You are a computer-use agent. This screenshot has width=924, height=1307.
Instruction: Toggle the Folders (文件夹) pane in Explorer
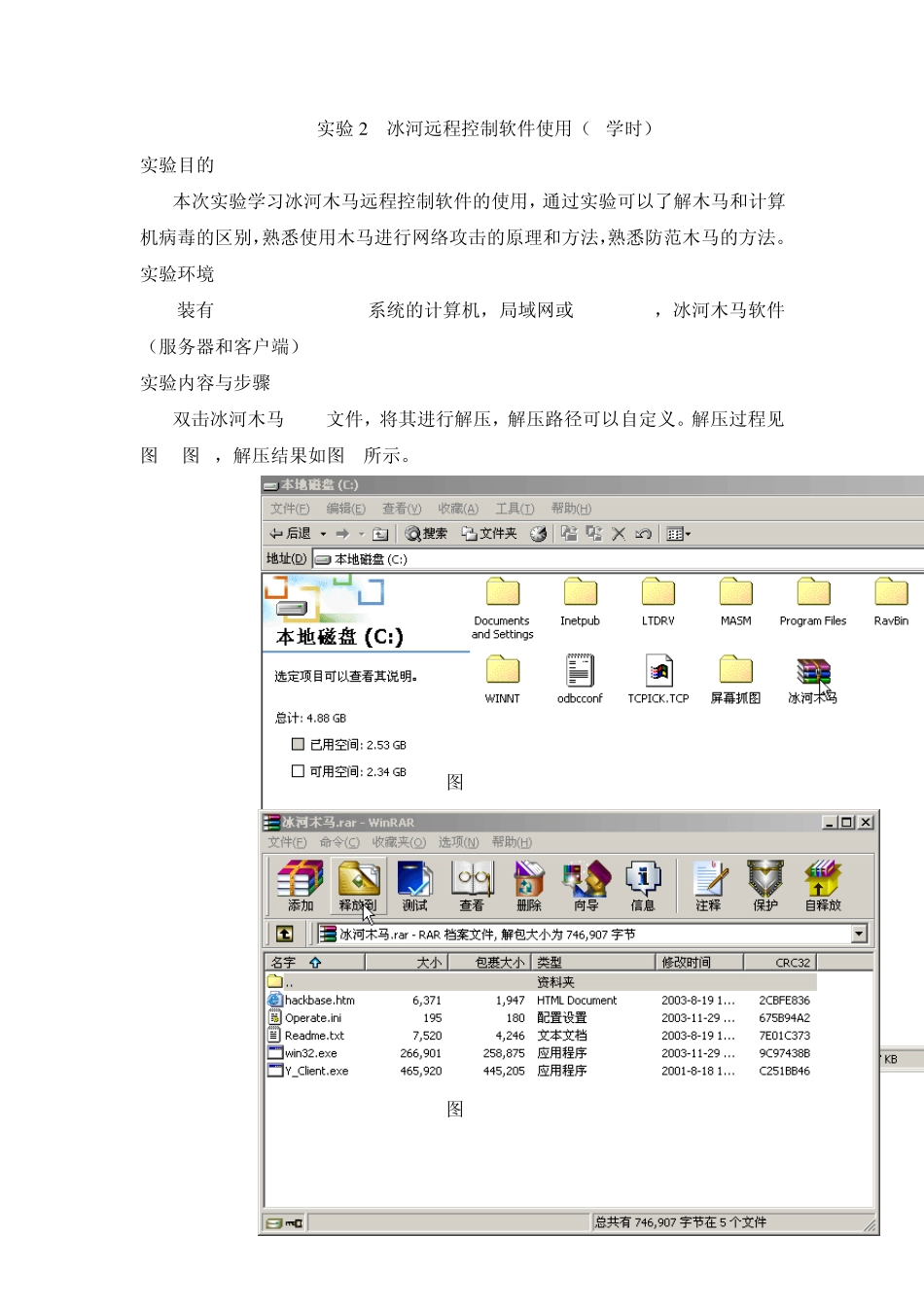[489, 534]
